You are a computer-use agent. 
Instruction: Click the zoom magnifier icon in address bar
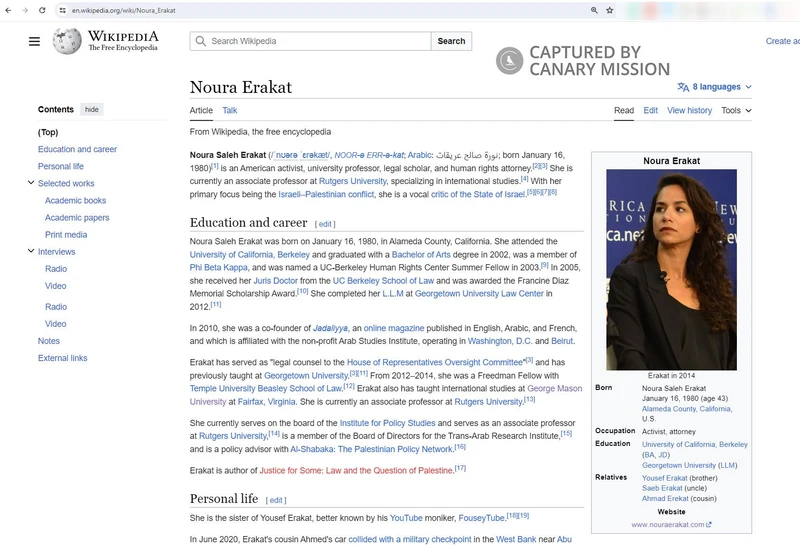click(594, 10)
